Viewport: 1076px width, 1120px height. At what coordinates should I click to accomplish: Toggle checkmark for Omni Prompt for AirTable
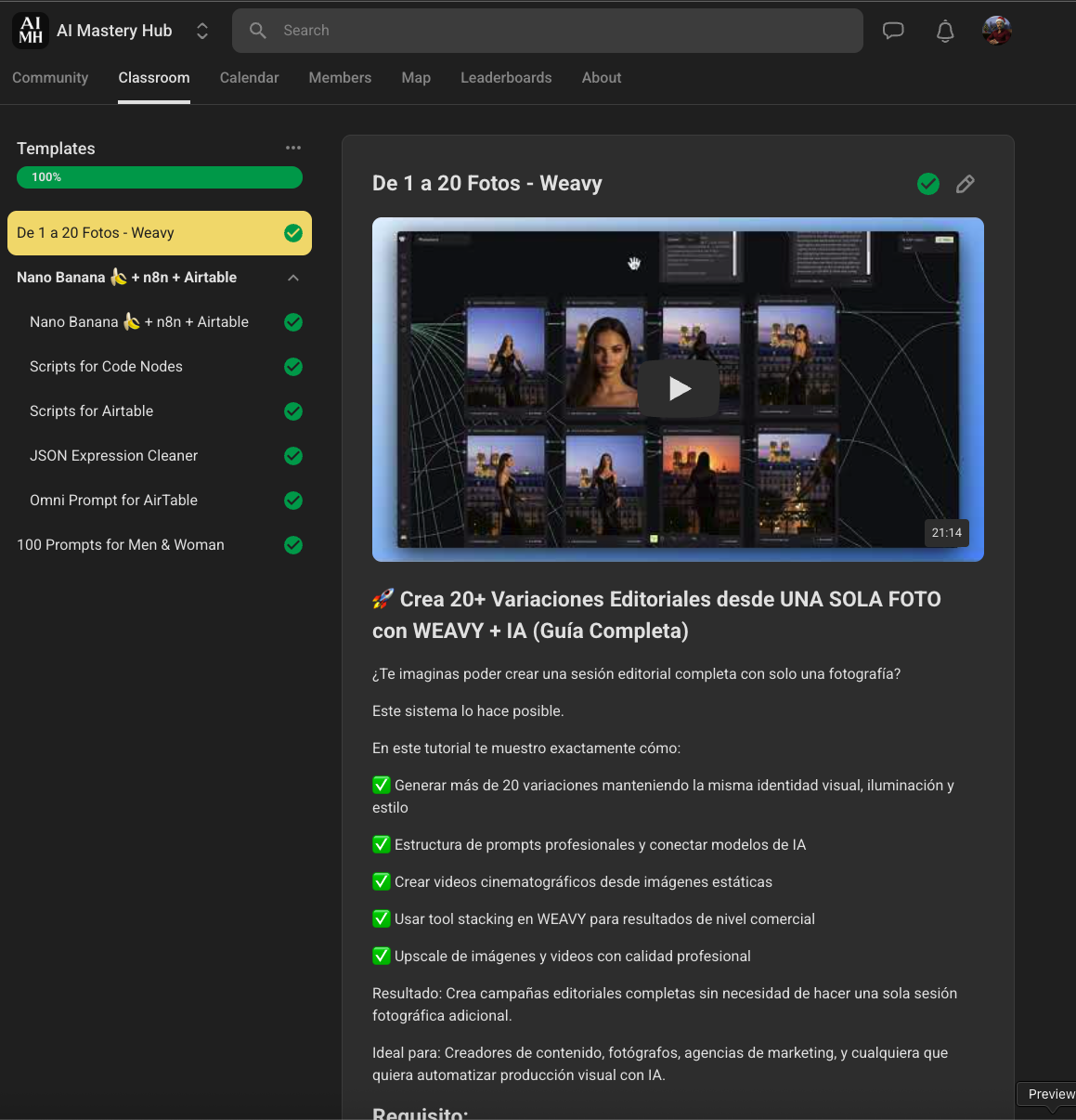pyautogui.click(x=293, y=501)
